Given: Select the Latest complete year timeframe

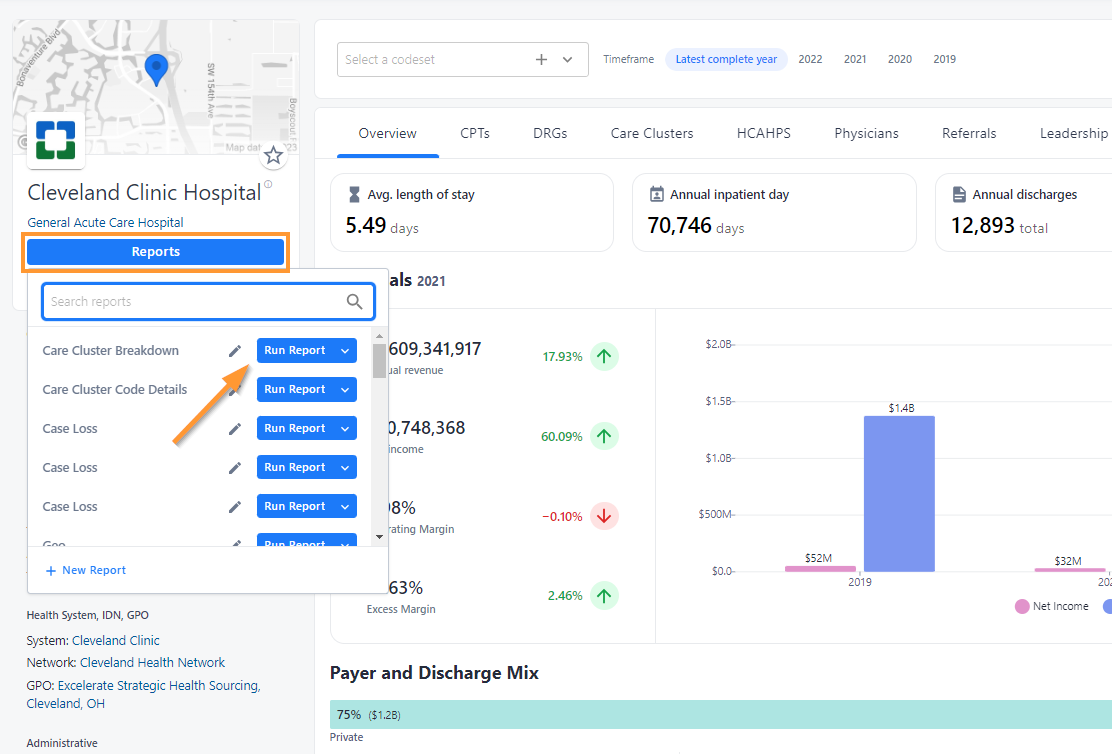Looking at the screenshot, I should (726, 60).
